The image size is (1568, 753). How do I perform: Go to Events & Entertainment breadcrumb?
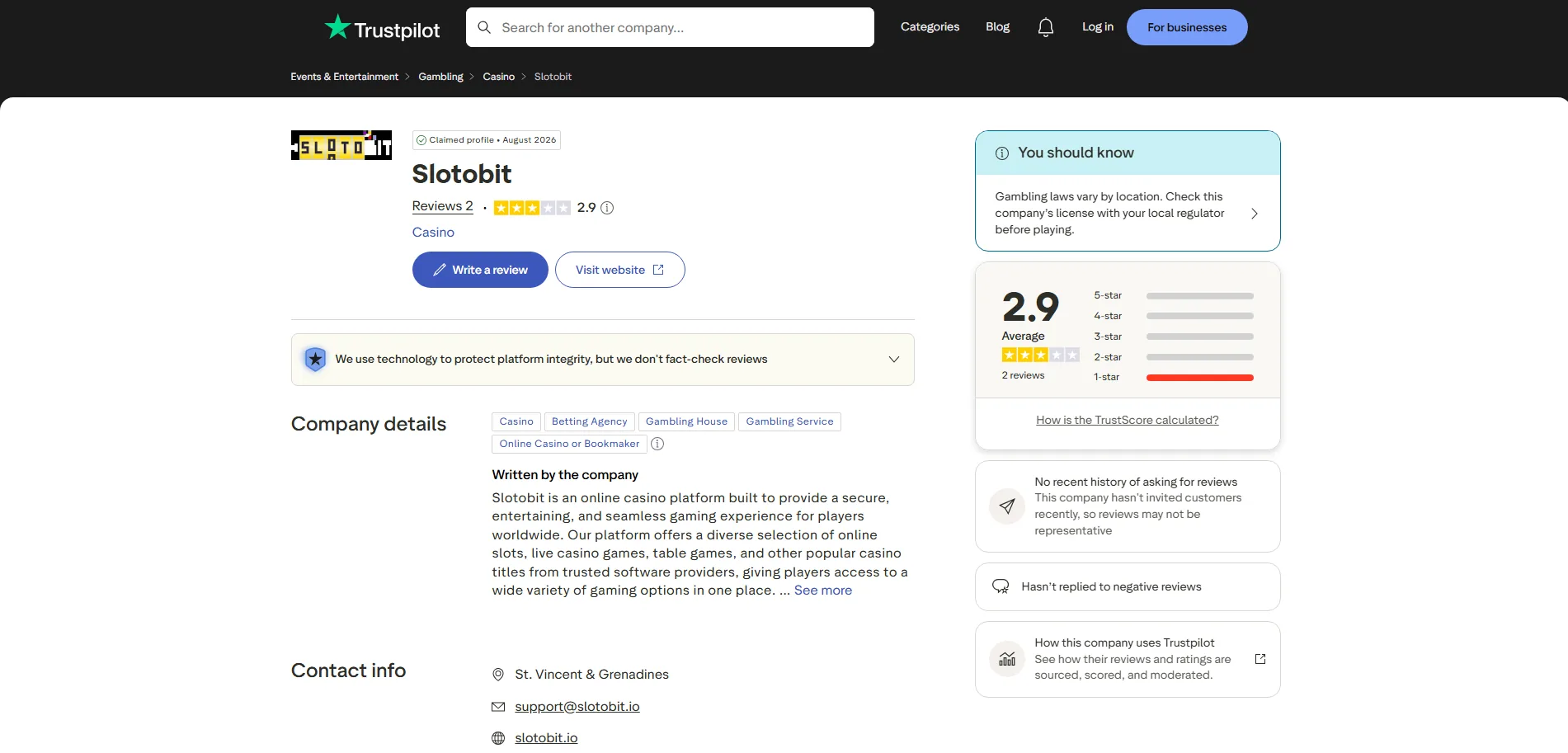(344, 77)
